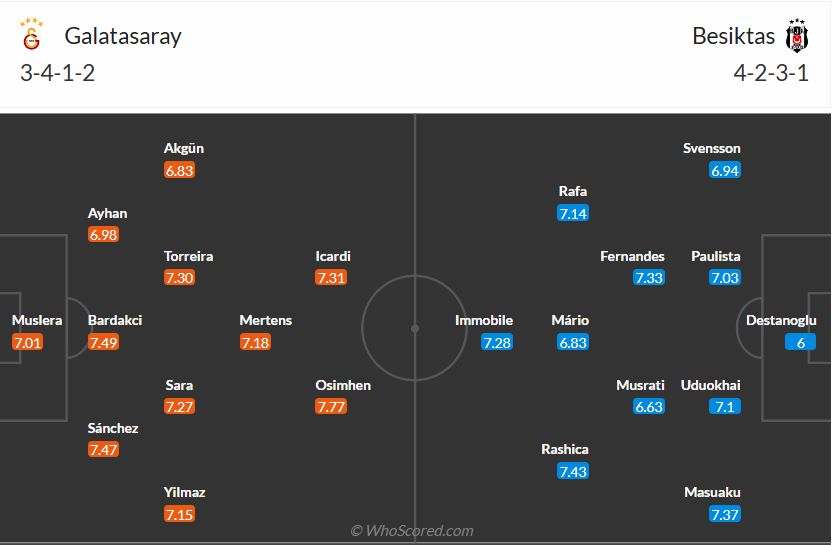Click the Galatasaray club crest icon
This screenshot has width=832, height=545.
(32, 36)
